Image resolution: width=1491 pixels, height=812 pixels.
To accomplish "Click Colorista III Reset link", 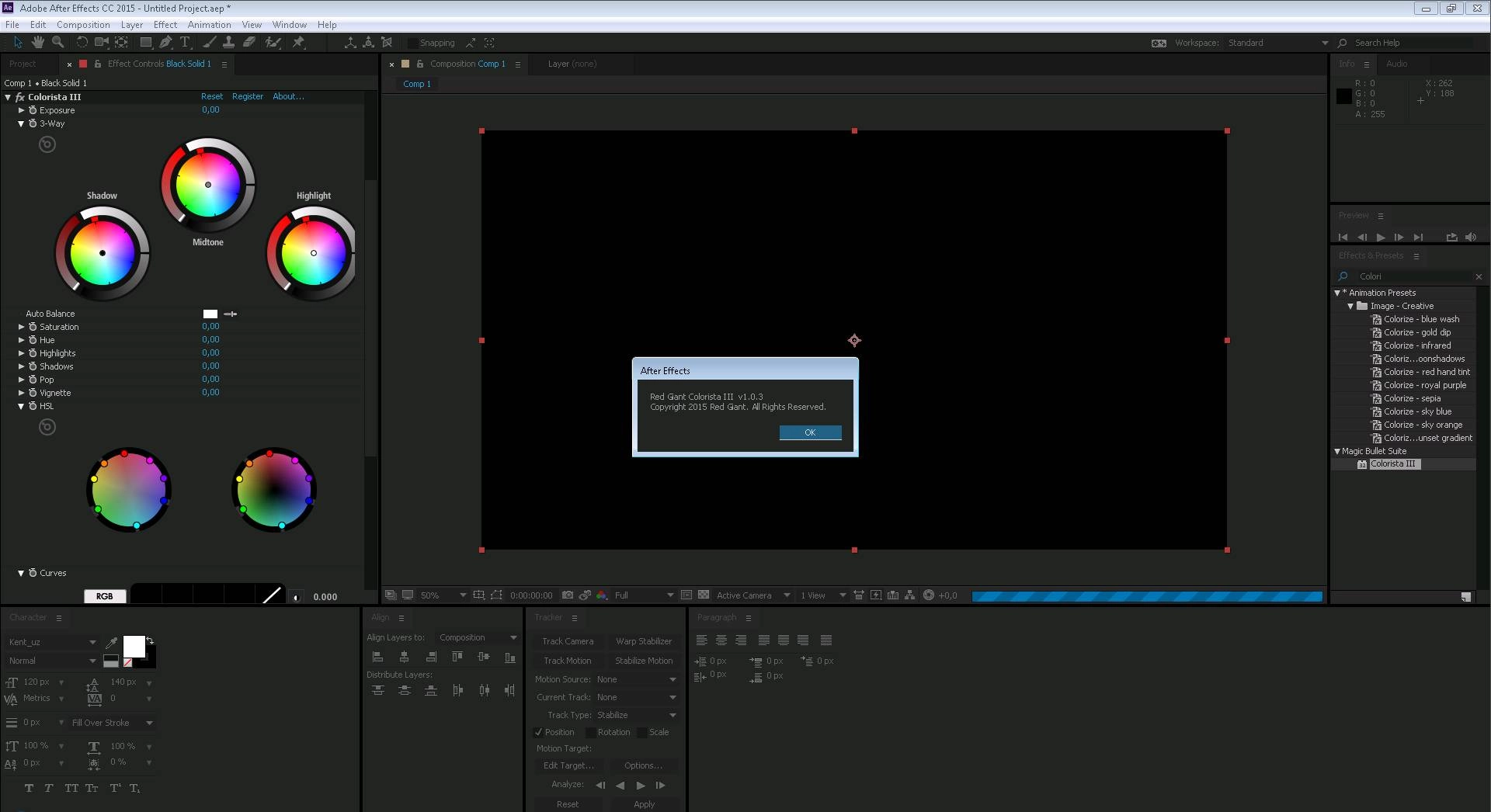I will 211,96.
